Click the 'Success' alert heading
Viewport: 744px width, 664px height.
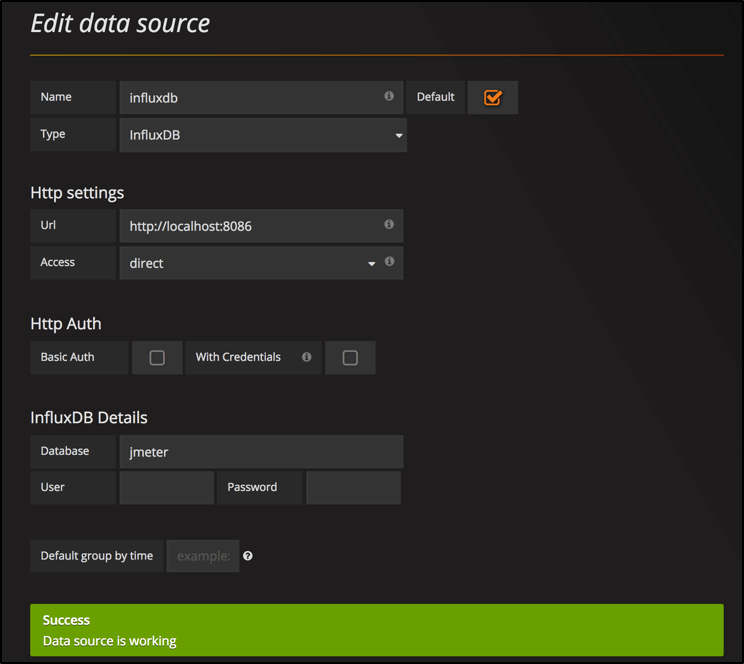pyautogui.click(x=66, y=620)
